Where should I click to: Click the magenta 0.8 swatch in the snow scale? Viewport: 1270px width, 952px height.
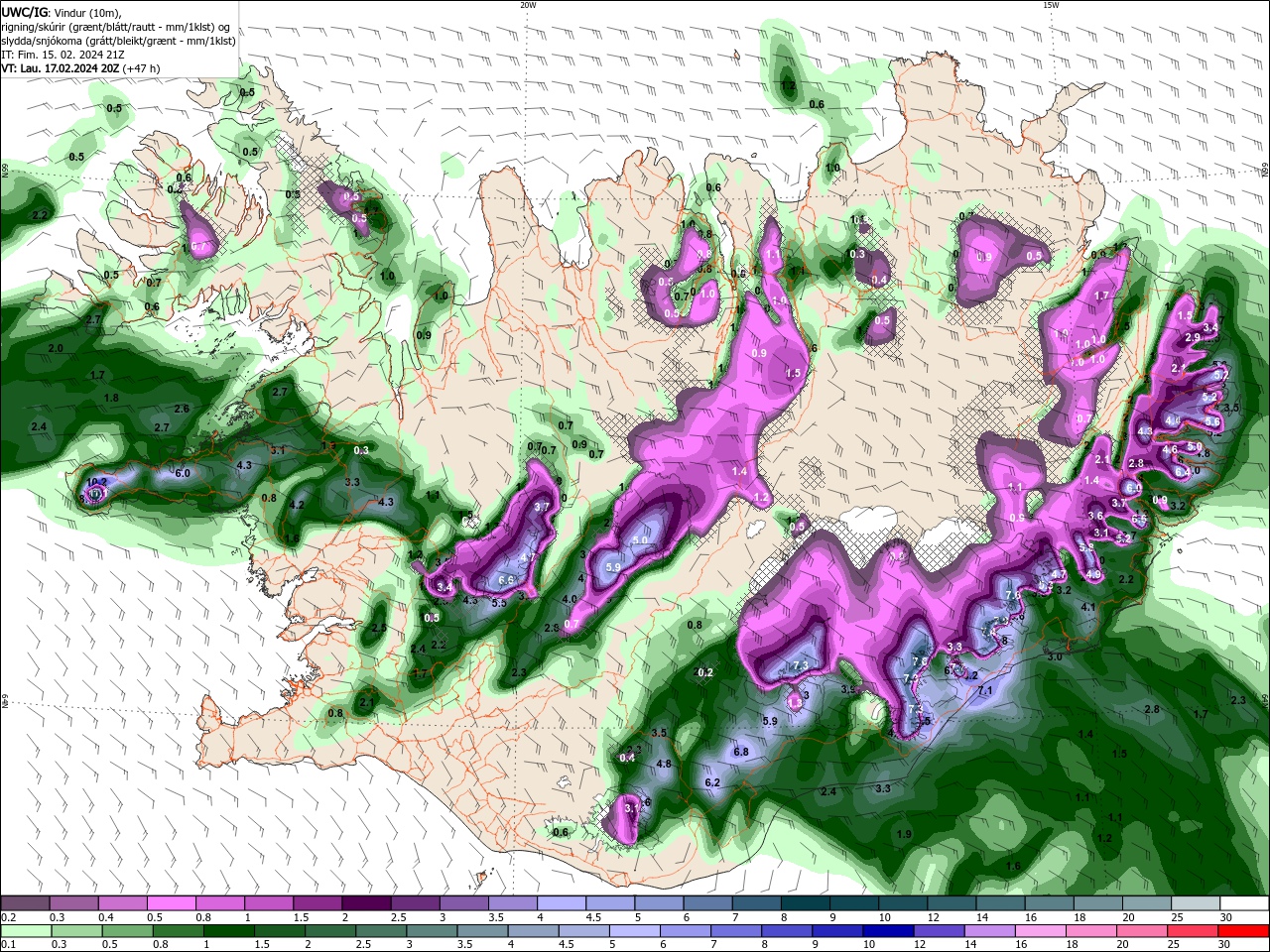click(x=219, y=903)
